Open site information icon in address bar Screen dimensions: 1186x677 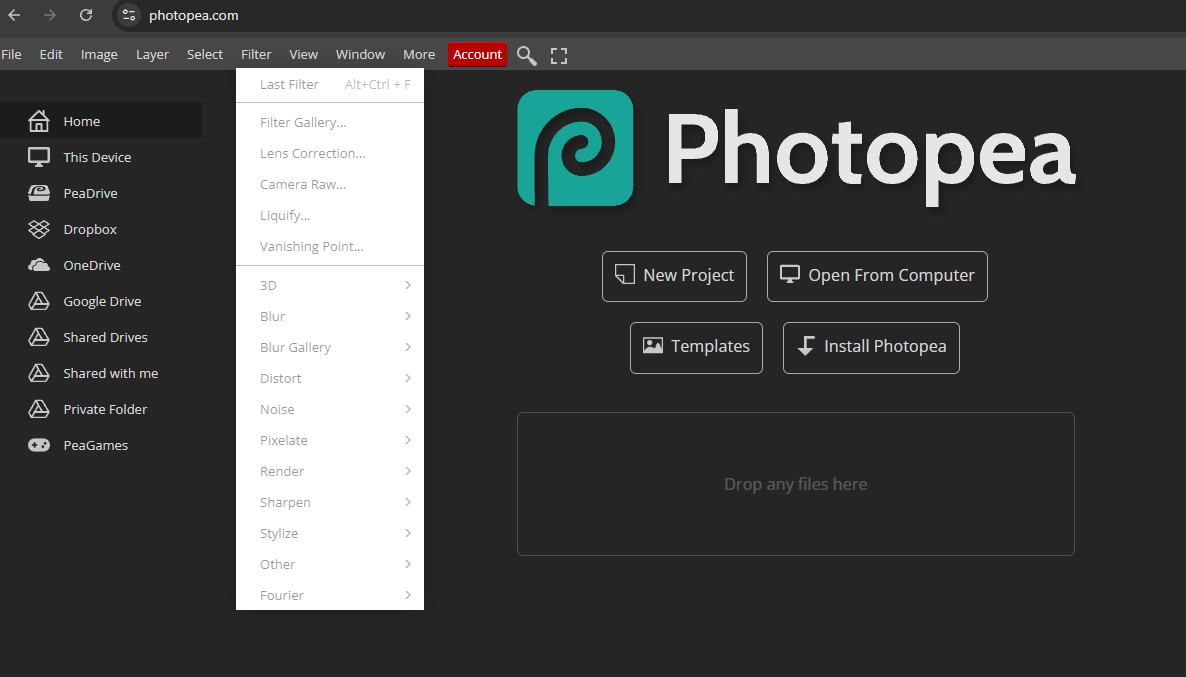[129, 15]
